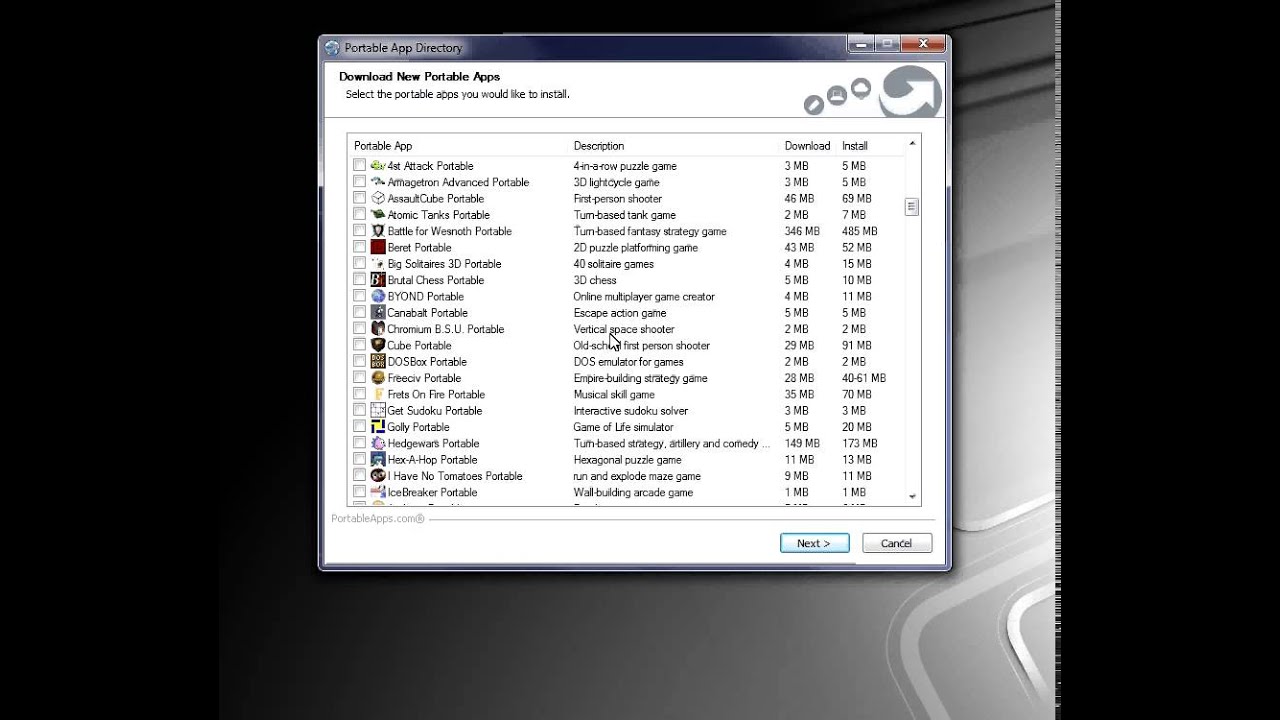
Task: Click the Canabalt Portable icon
Action: [378, 313]
